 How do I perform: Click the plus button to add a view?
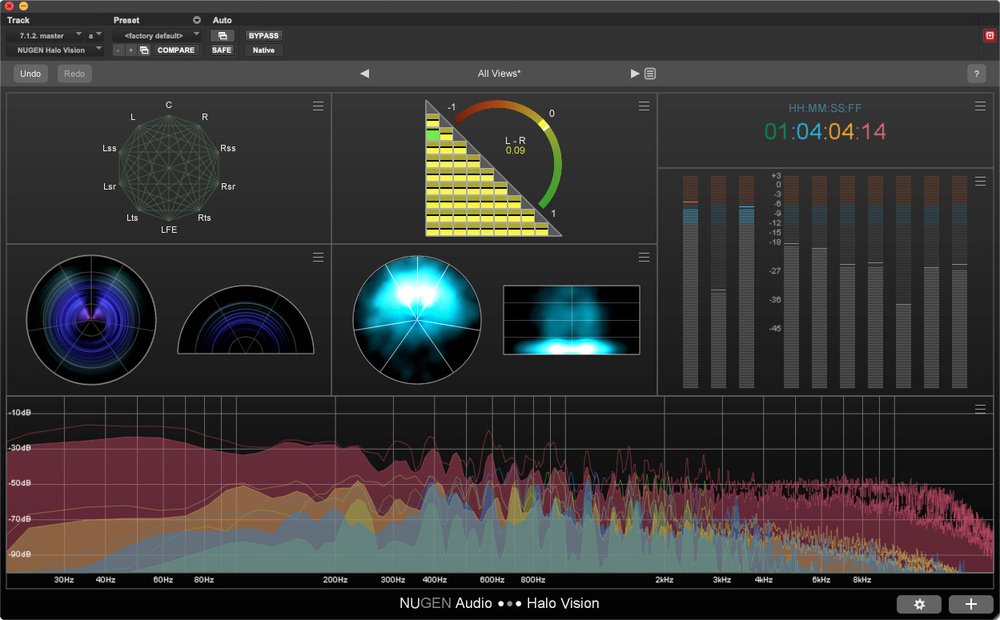[970, 604]
